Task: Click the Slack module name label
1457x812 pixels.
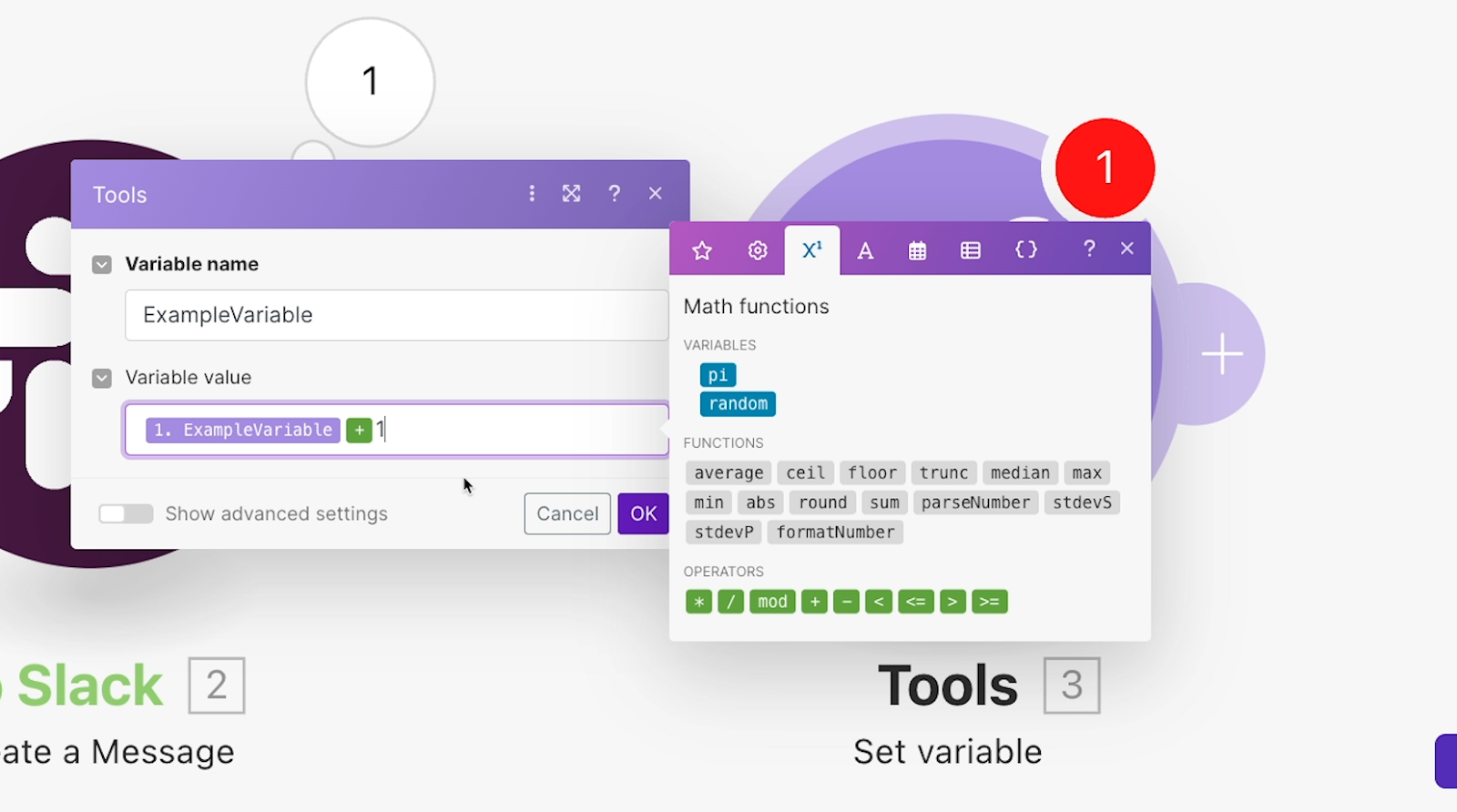Action: coord(88,685)
